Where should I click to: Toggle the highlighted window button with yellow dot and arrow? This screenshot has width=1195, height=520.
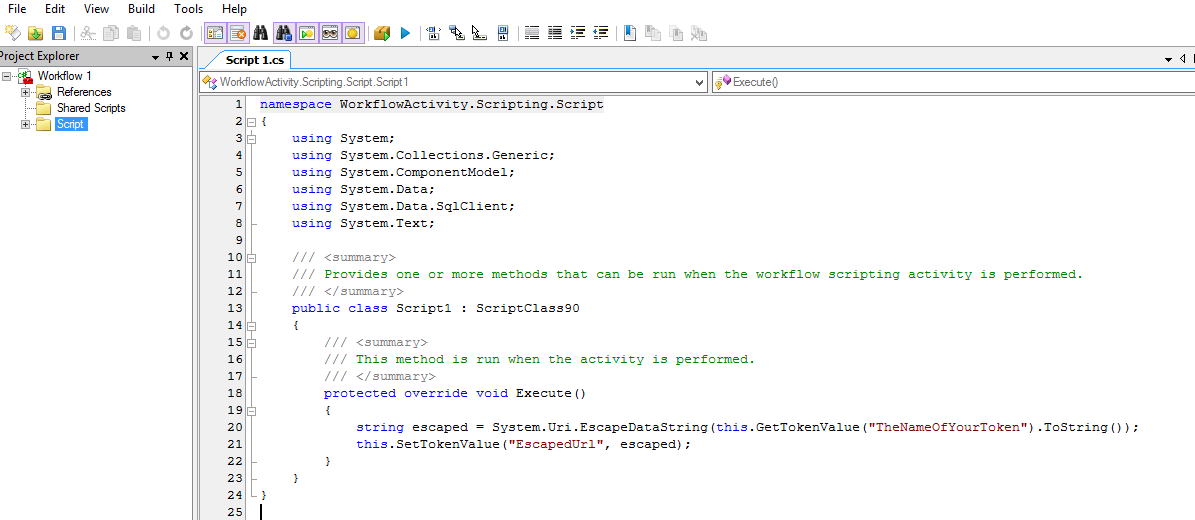(x=307, y=33)
